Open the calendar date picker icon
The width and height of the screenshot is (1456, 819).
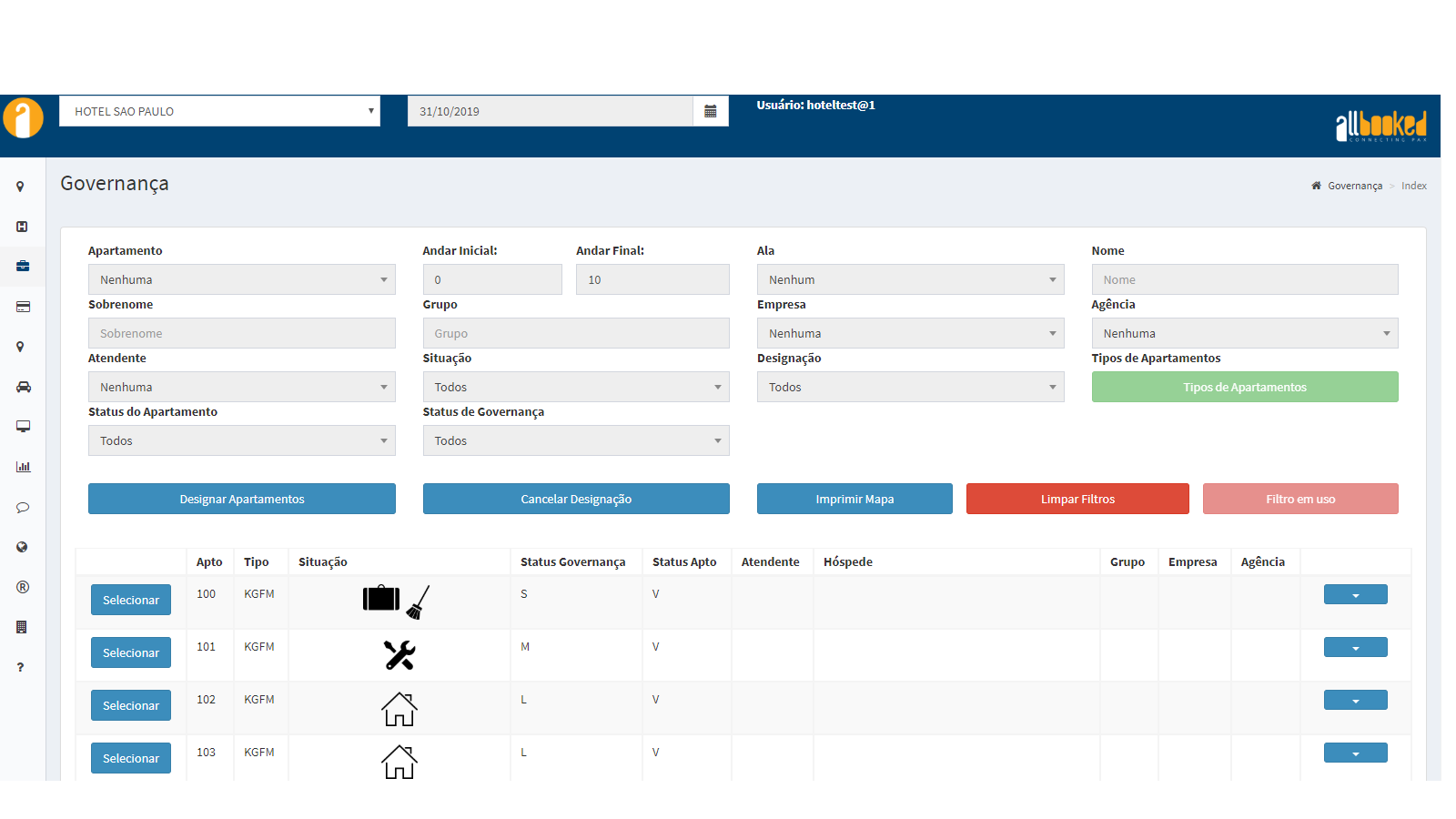[711, 111]
